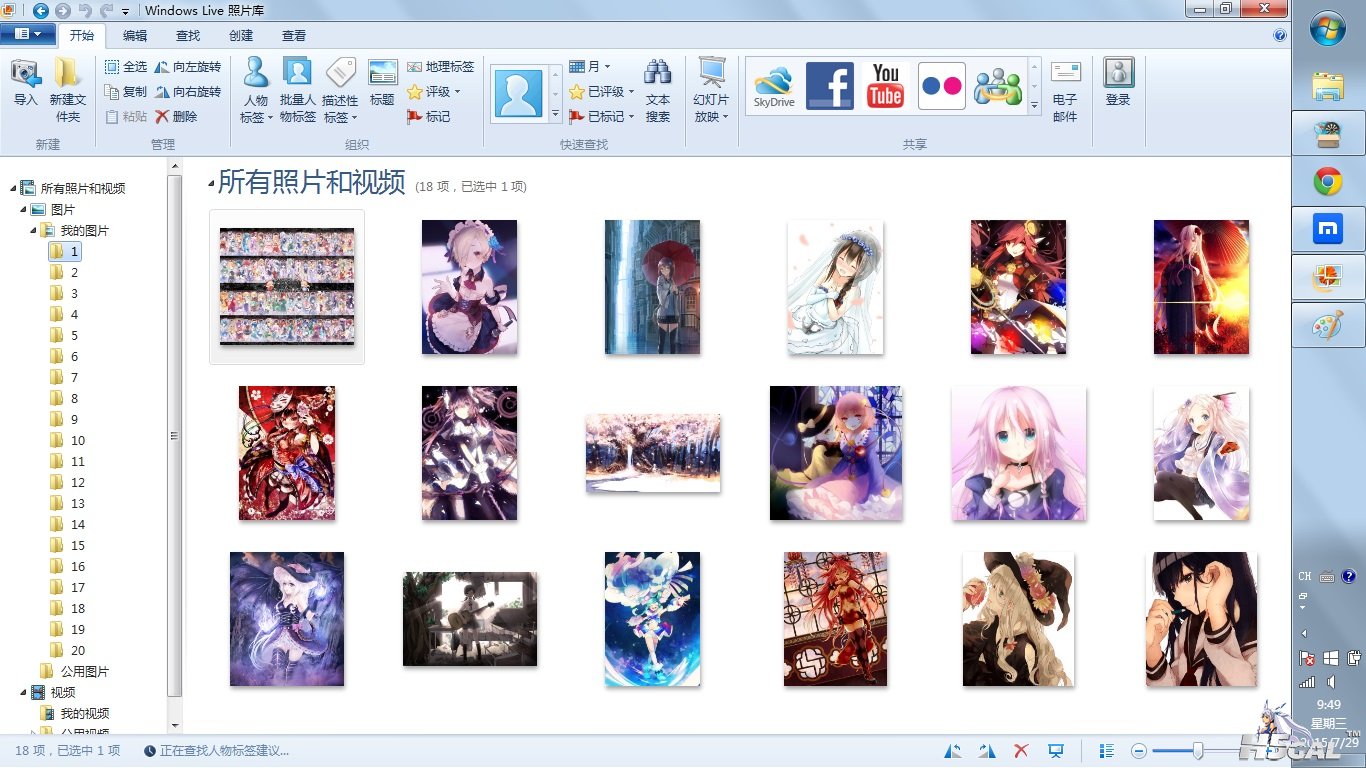
Task: Upload to SkyDrive via ribbon icon
Action: [x=774, y=85]
